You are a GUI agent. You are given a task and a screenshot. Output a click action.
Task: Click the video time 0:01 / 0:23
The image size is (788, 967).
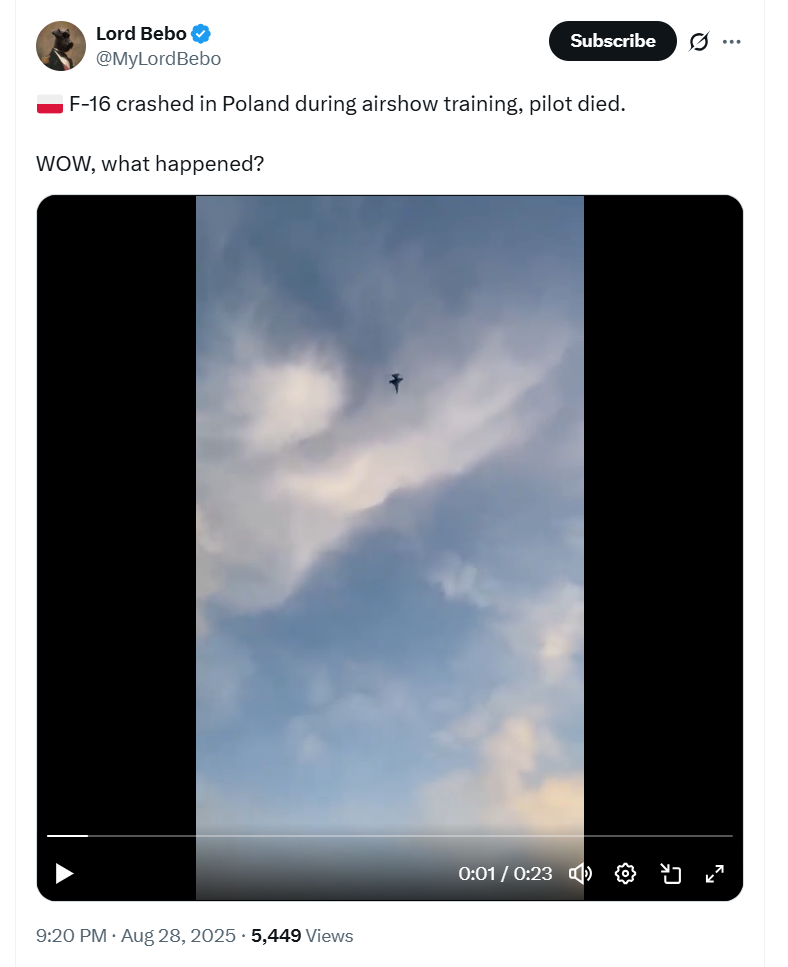pos(505,873)
